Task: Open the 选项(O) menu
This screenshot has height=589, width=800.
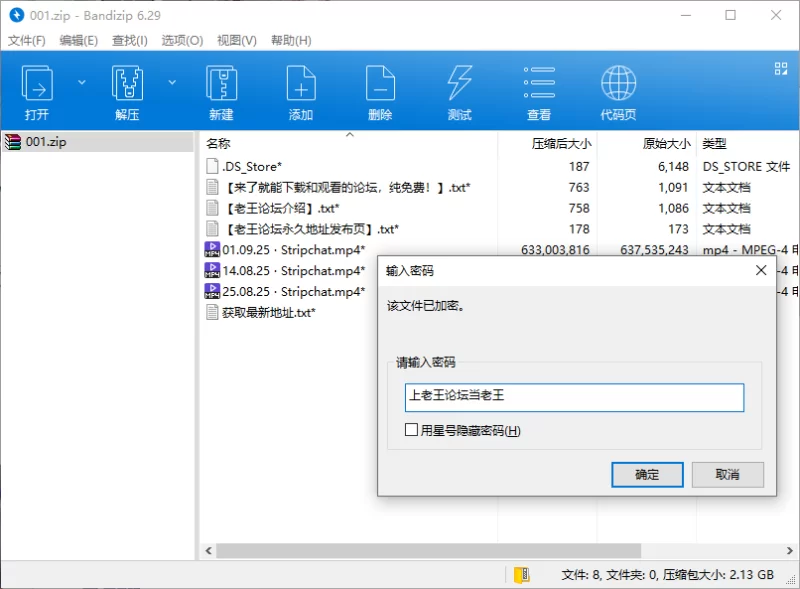Action: tap(182, 40)
